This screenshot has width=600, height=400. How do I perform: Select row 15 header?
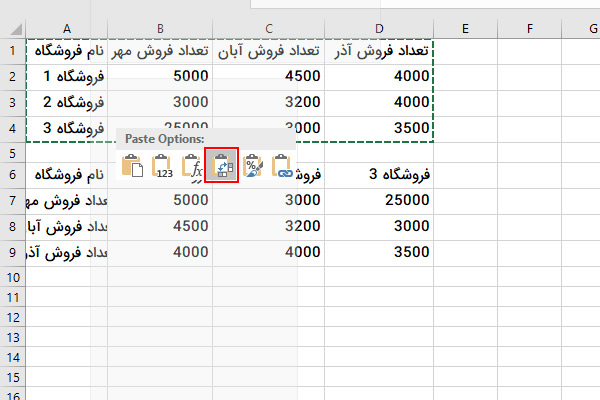pyautogui.click(x=13, y=377)
